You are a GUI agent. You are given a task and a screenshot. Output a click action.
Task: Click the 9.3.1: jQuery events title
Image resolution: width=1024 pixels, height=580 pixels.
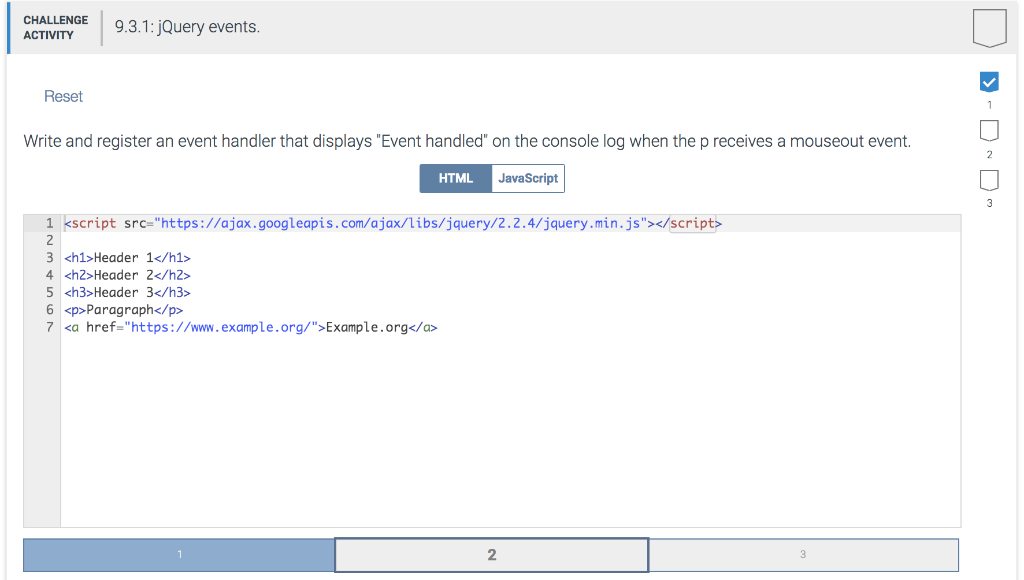187,27
